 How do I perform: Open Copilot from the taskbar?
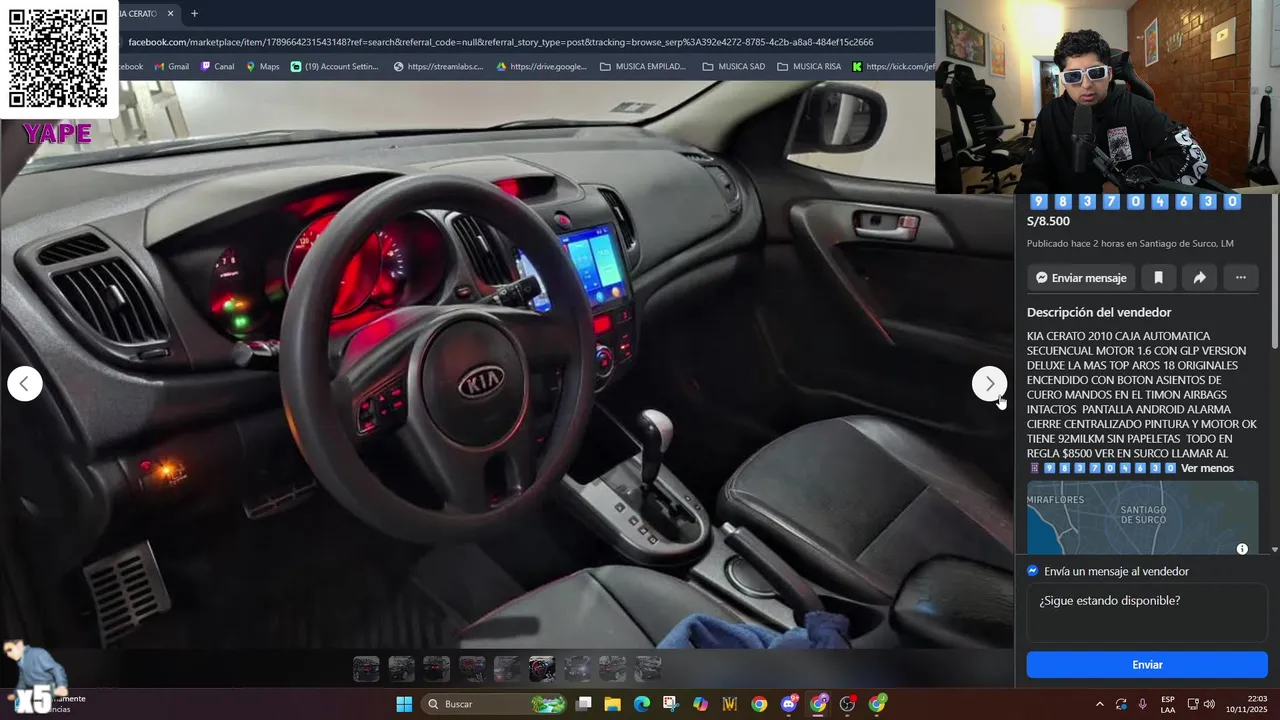pos(700,704)
